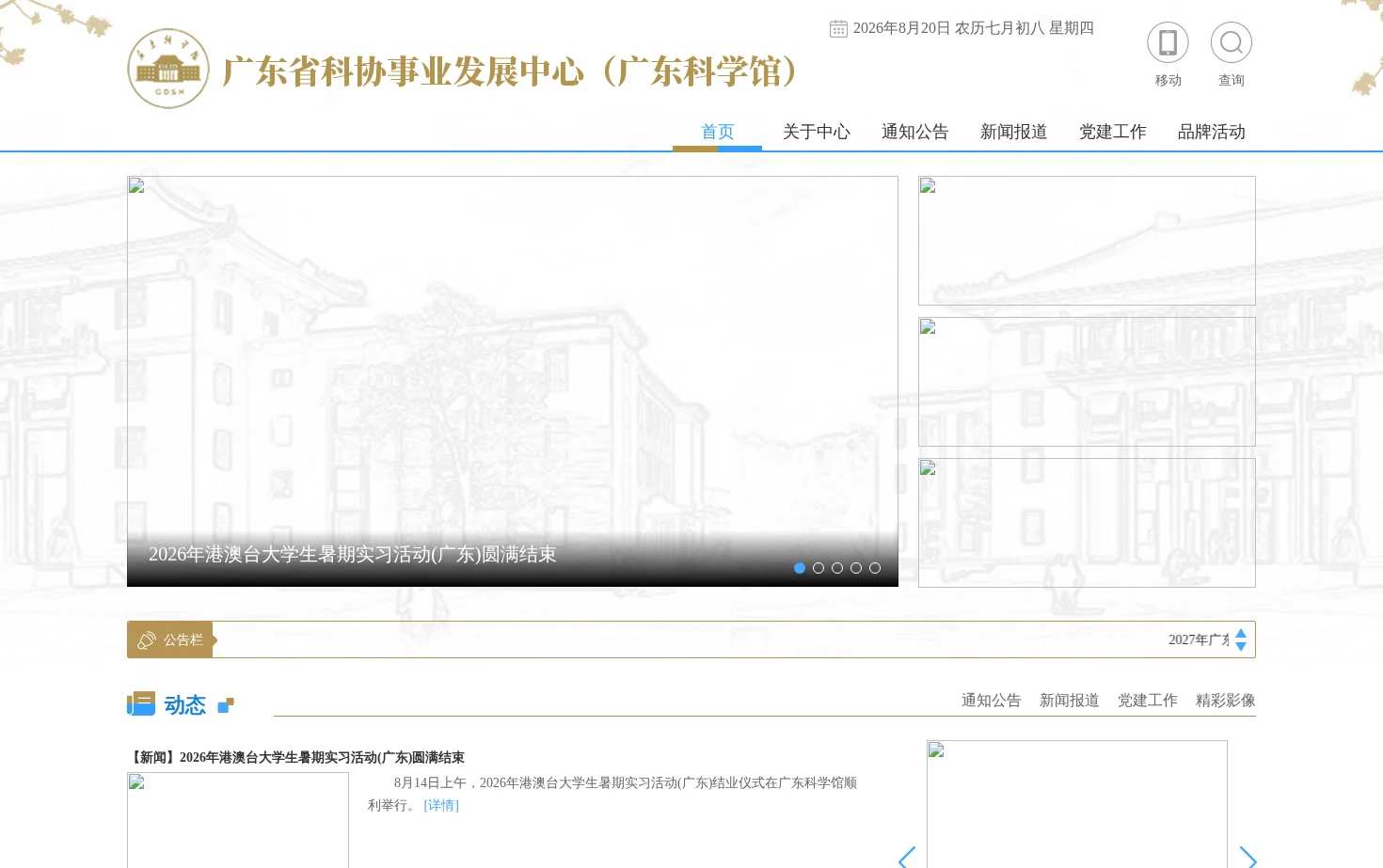Show next image with the right blue chevron

1248,858
